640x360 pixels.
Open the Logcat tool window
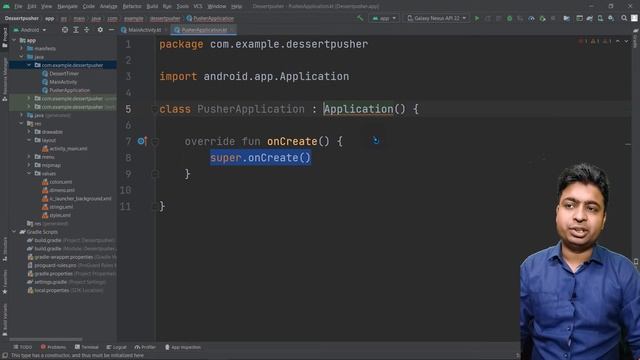(x=117, y=347)
